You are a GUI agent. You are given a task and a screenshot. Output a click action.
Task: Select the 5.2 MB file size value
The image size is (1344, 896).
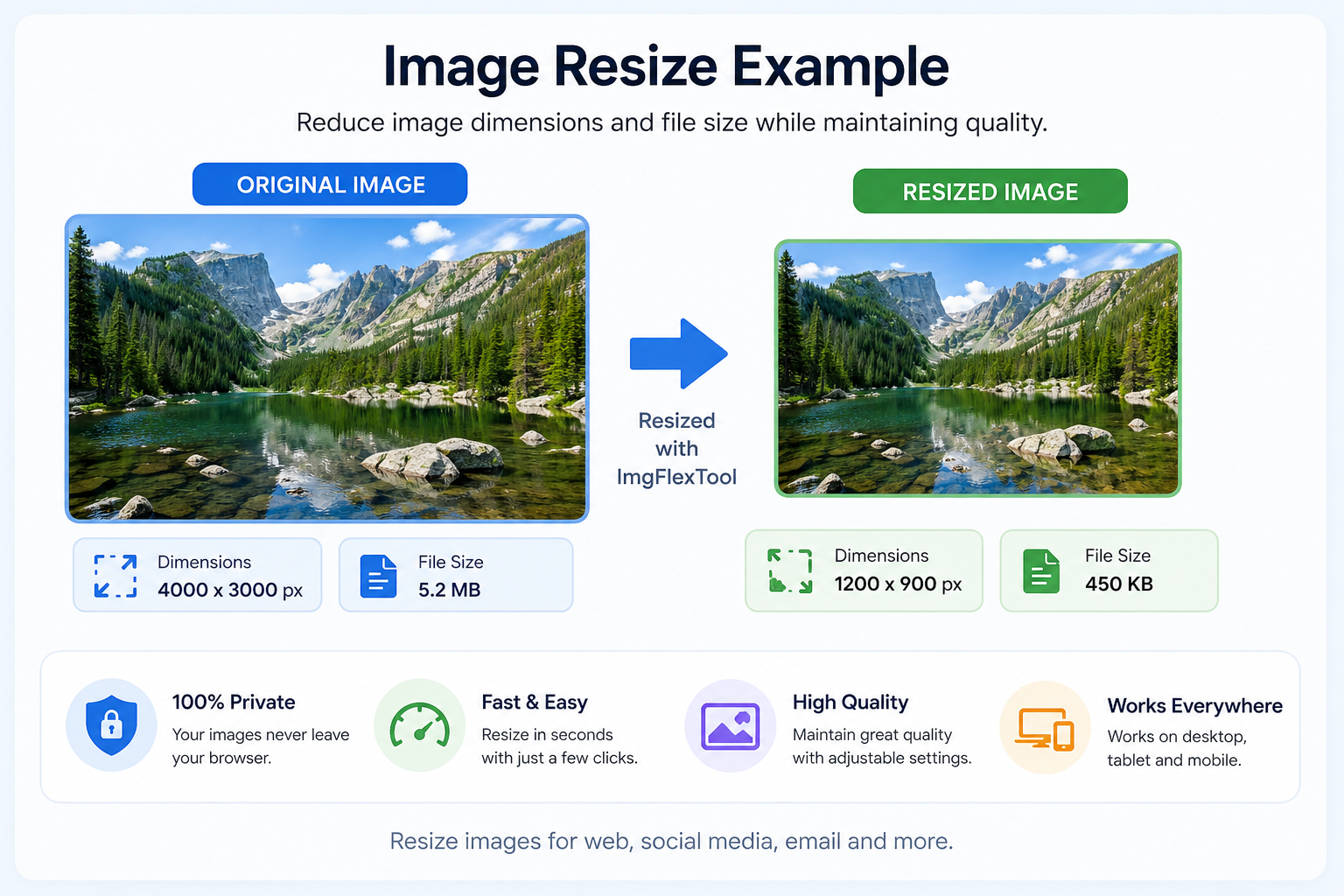450,590
